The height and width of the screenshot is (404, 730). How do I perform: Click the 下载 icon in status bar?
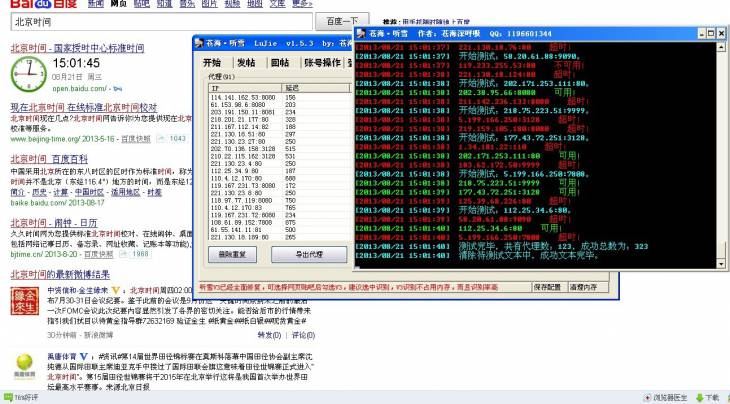point(706,397)
